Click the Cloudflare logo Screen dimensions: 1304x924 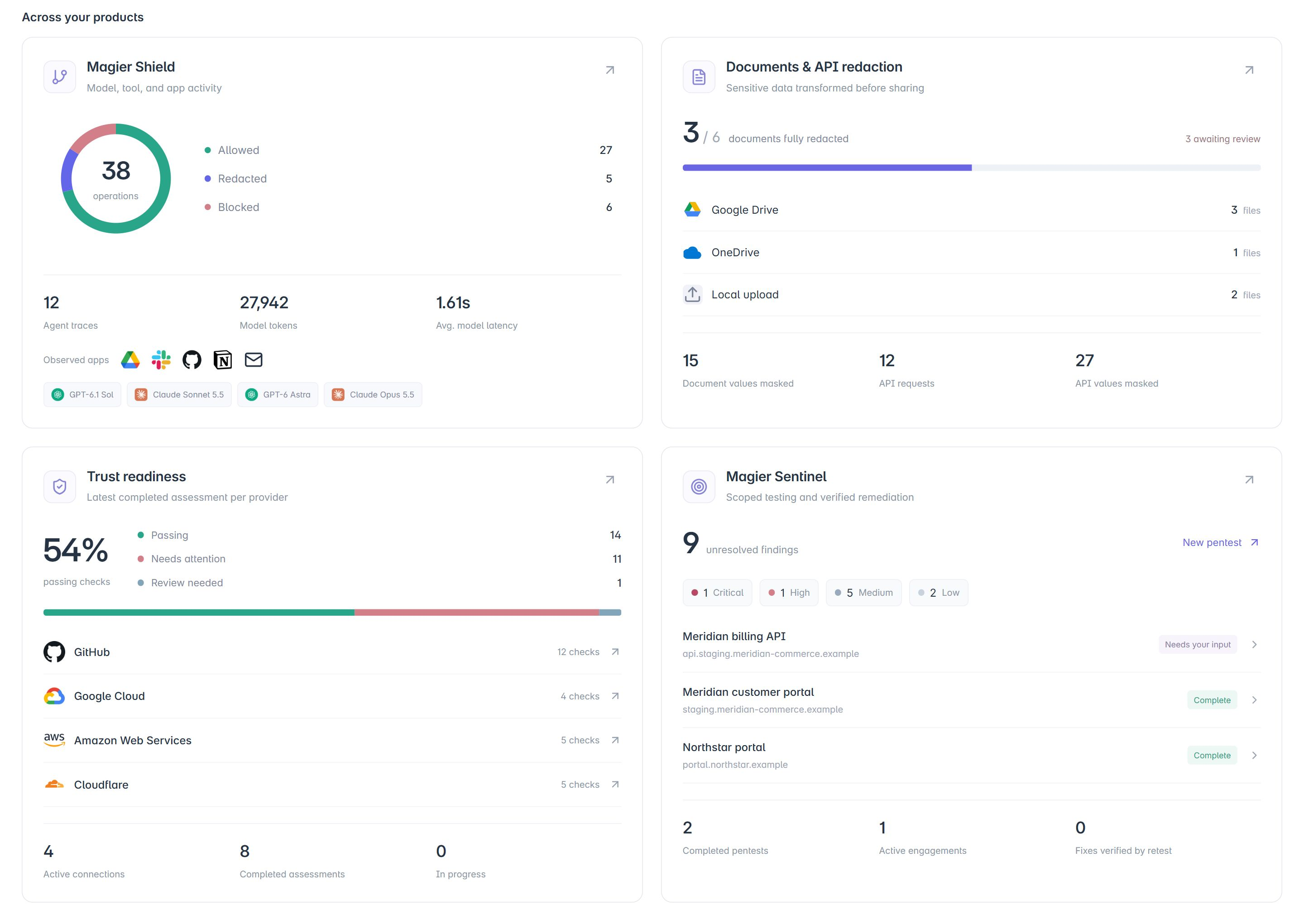pos(54,784)
